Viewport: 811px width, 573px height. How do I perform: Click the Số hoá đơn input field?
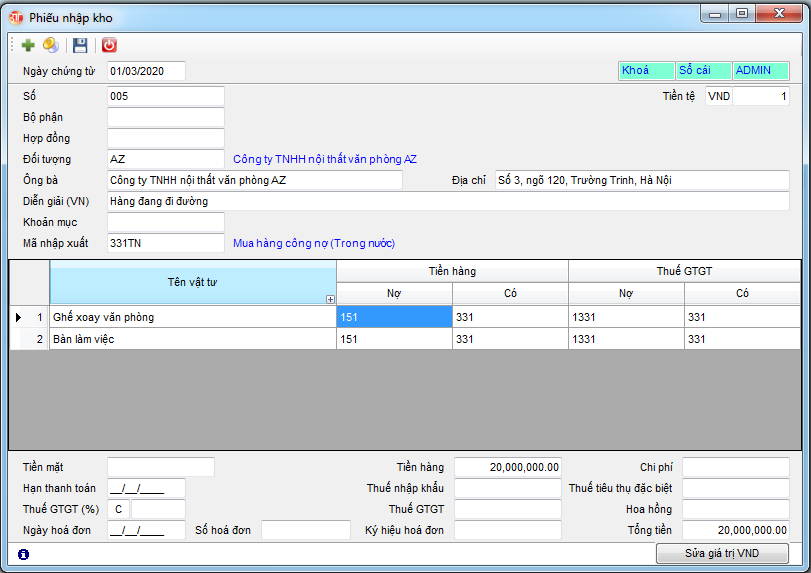tap(305, 530)
